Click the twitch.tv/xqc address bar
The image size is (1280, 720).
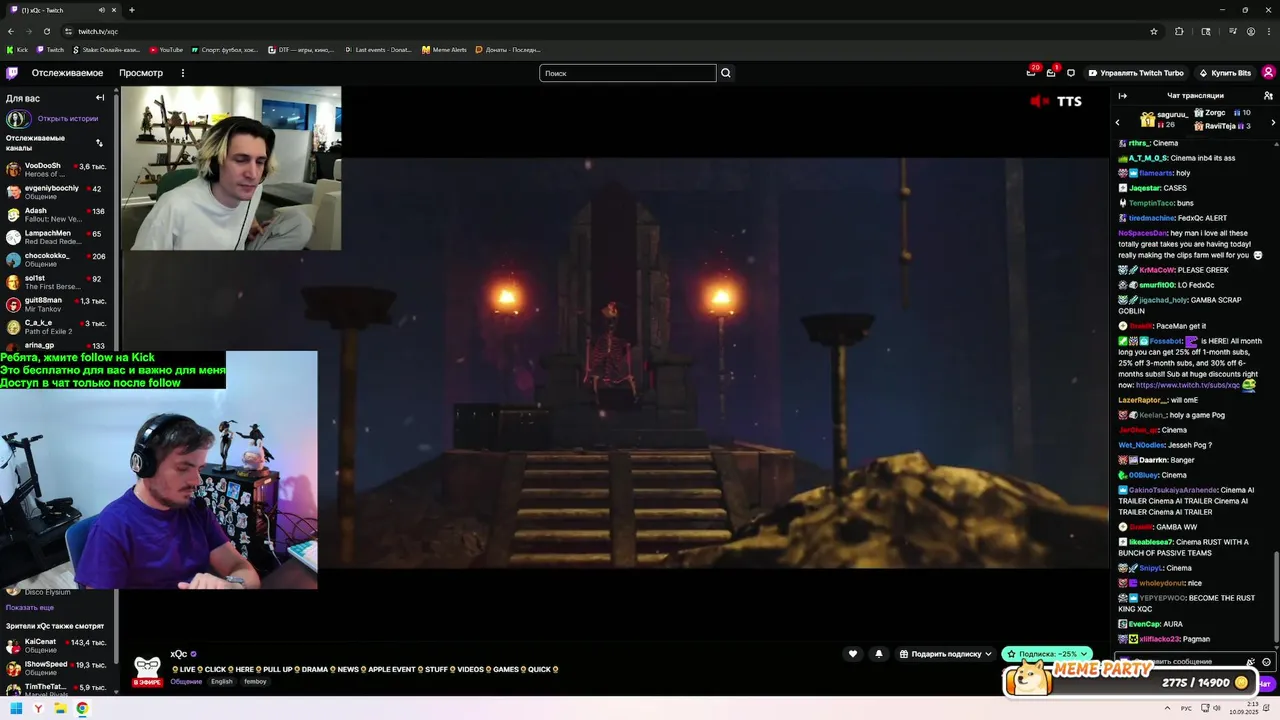tap(600, 31)
